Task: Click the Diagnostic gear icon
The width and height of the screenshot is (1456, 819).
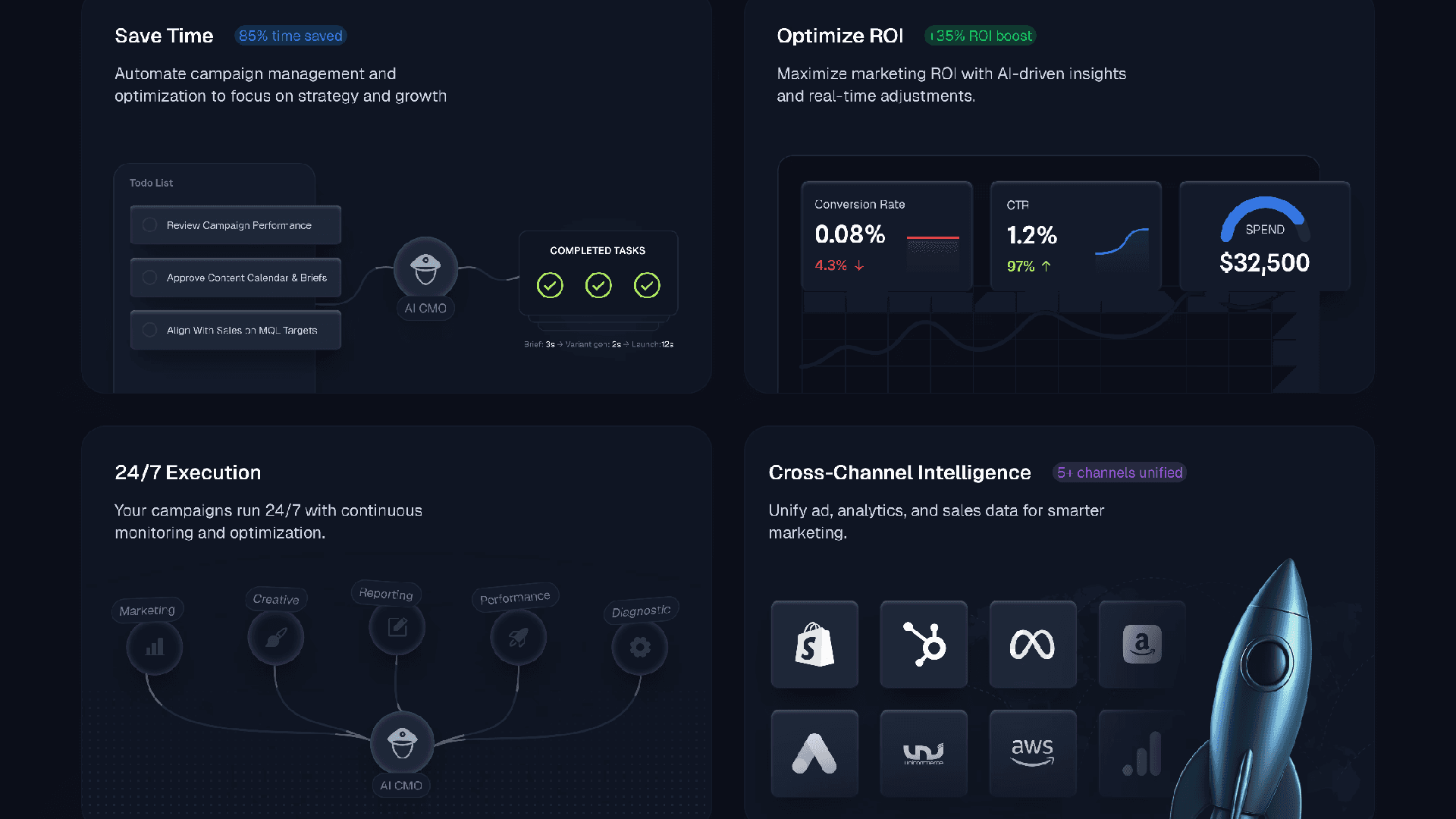Action: 640,647
